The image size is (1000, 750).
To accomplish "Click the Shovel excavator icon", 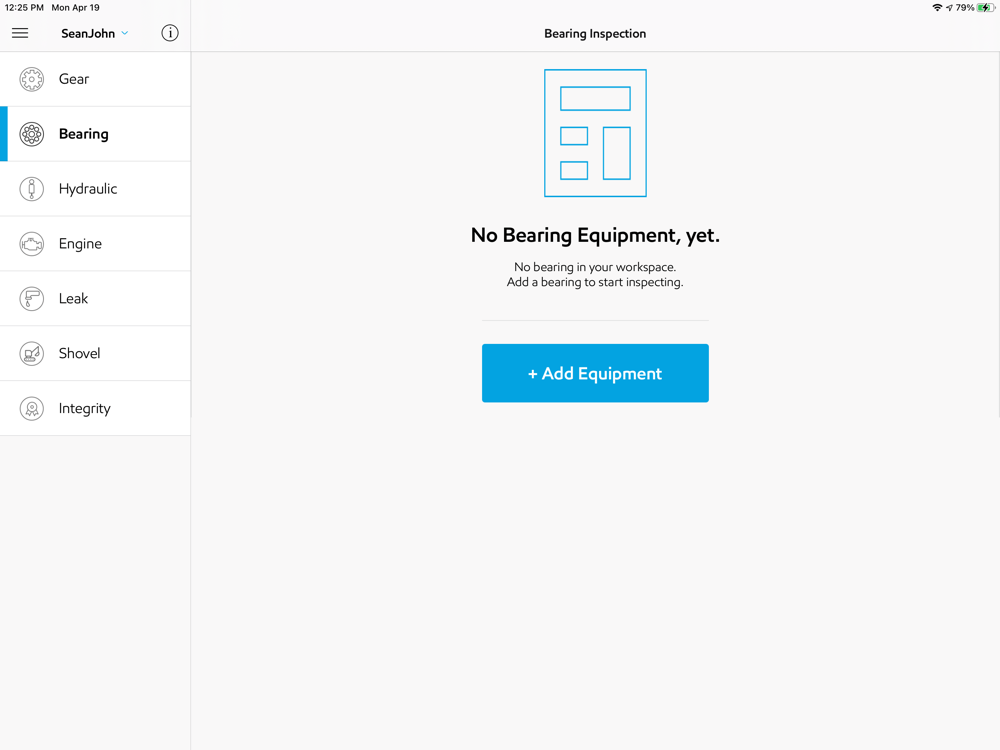I will coord(31,353).
